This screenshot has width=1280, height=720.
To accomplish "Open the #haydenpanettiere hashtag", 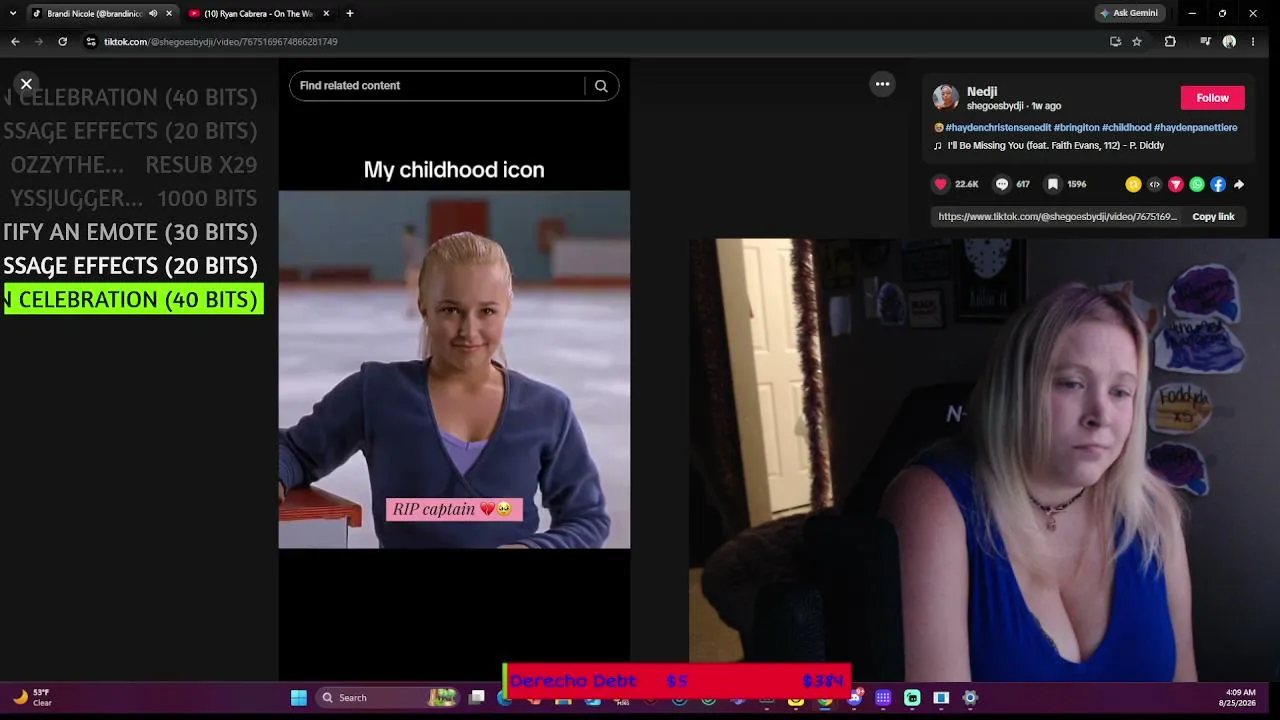I will [x=1195, y=128].
